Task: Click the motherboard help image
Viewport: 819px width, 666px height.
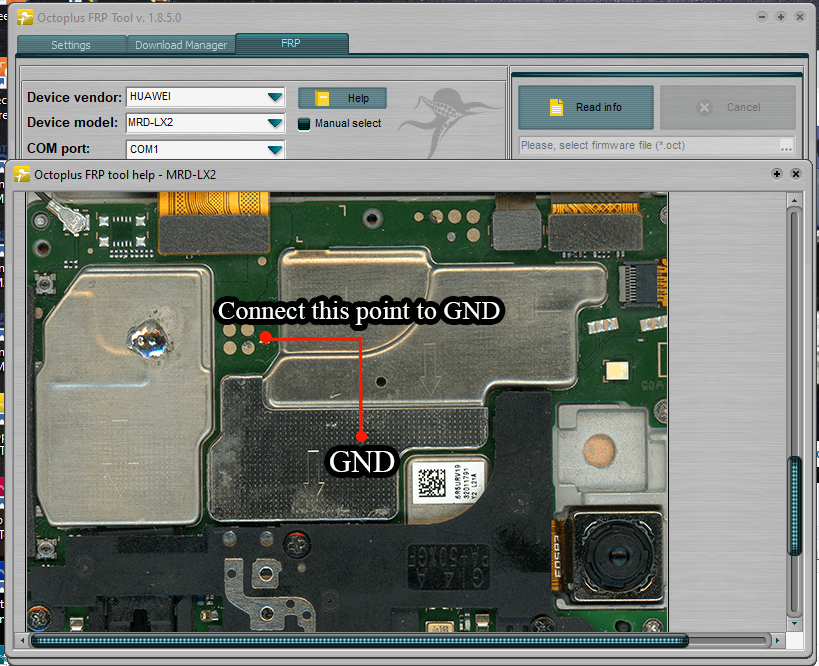Action: click(347, 412)
